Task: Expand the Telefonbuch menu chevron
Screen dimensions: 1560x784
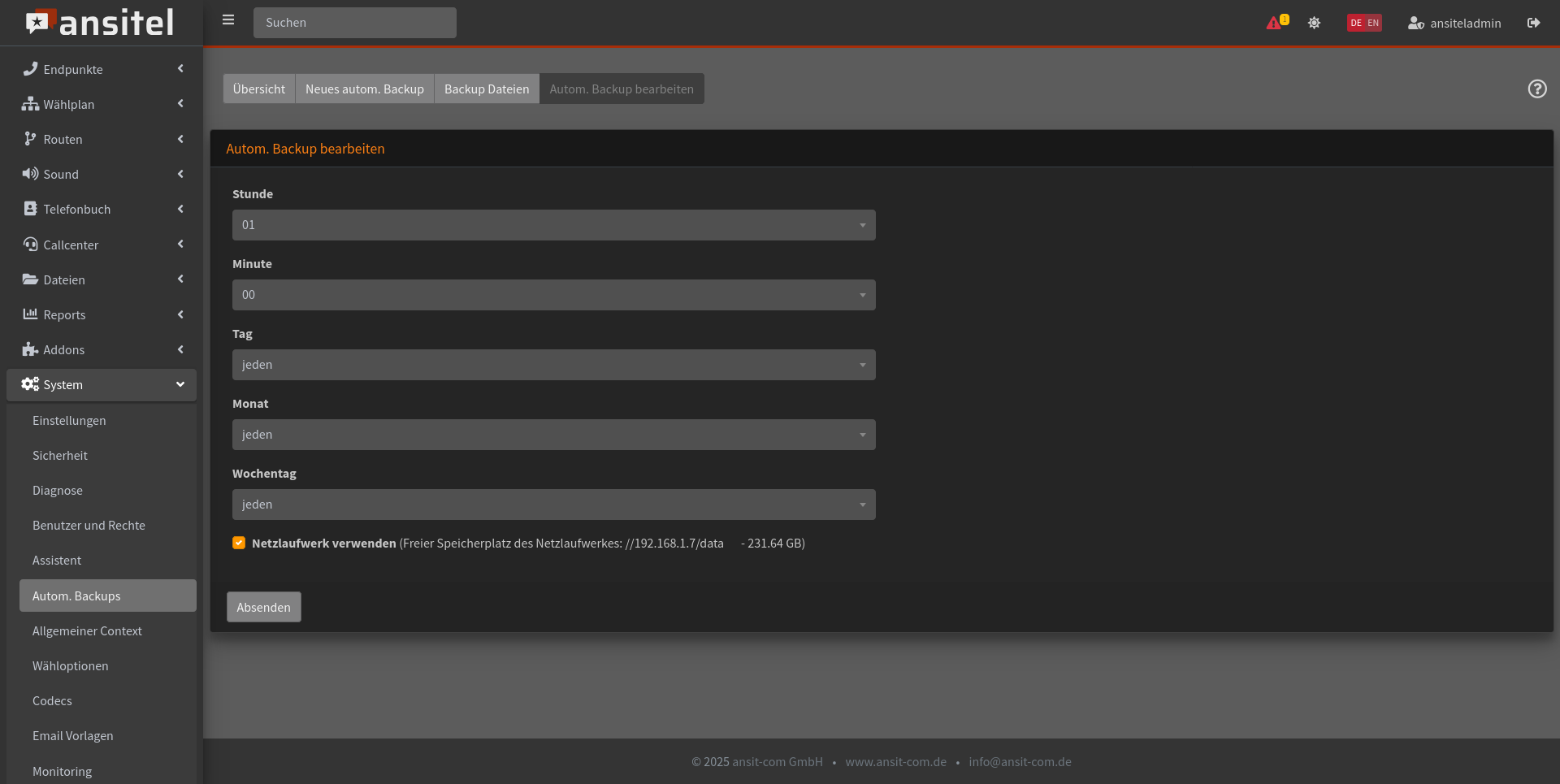Action: [x=180, y=209]
